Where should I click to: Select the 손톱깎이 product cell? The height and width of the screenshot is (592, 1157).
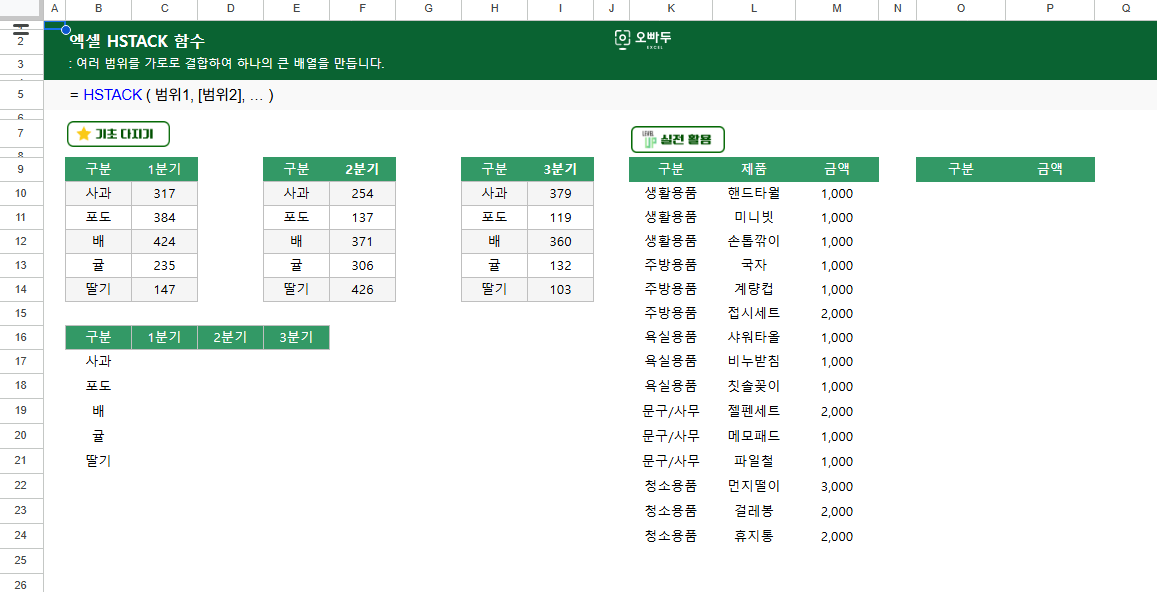[x=753, y=241]
